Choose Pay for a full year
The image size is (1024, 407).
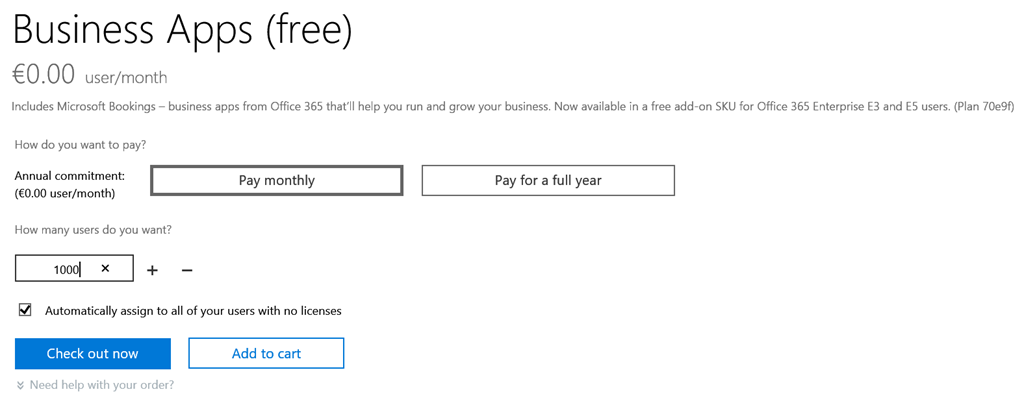coord(548,181)
